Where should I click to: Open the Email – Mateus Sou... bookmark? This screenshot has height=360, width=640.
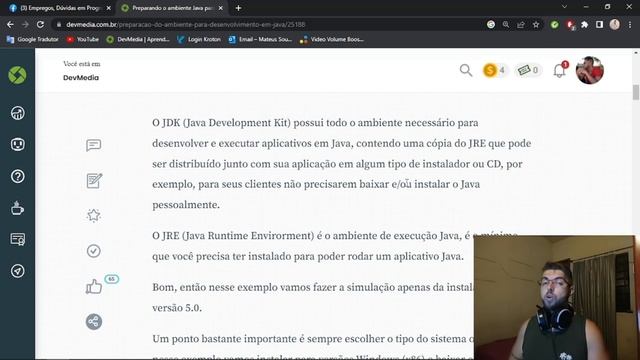[x=260, y=40]
